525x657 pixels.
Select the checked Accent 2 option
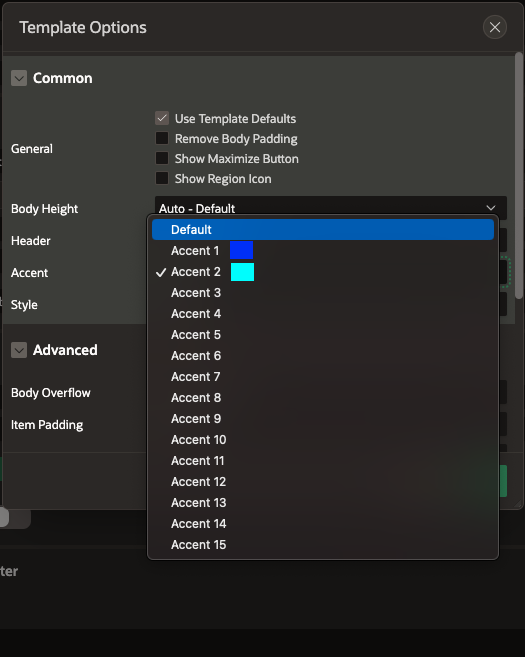[x=323, y=272]
